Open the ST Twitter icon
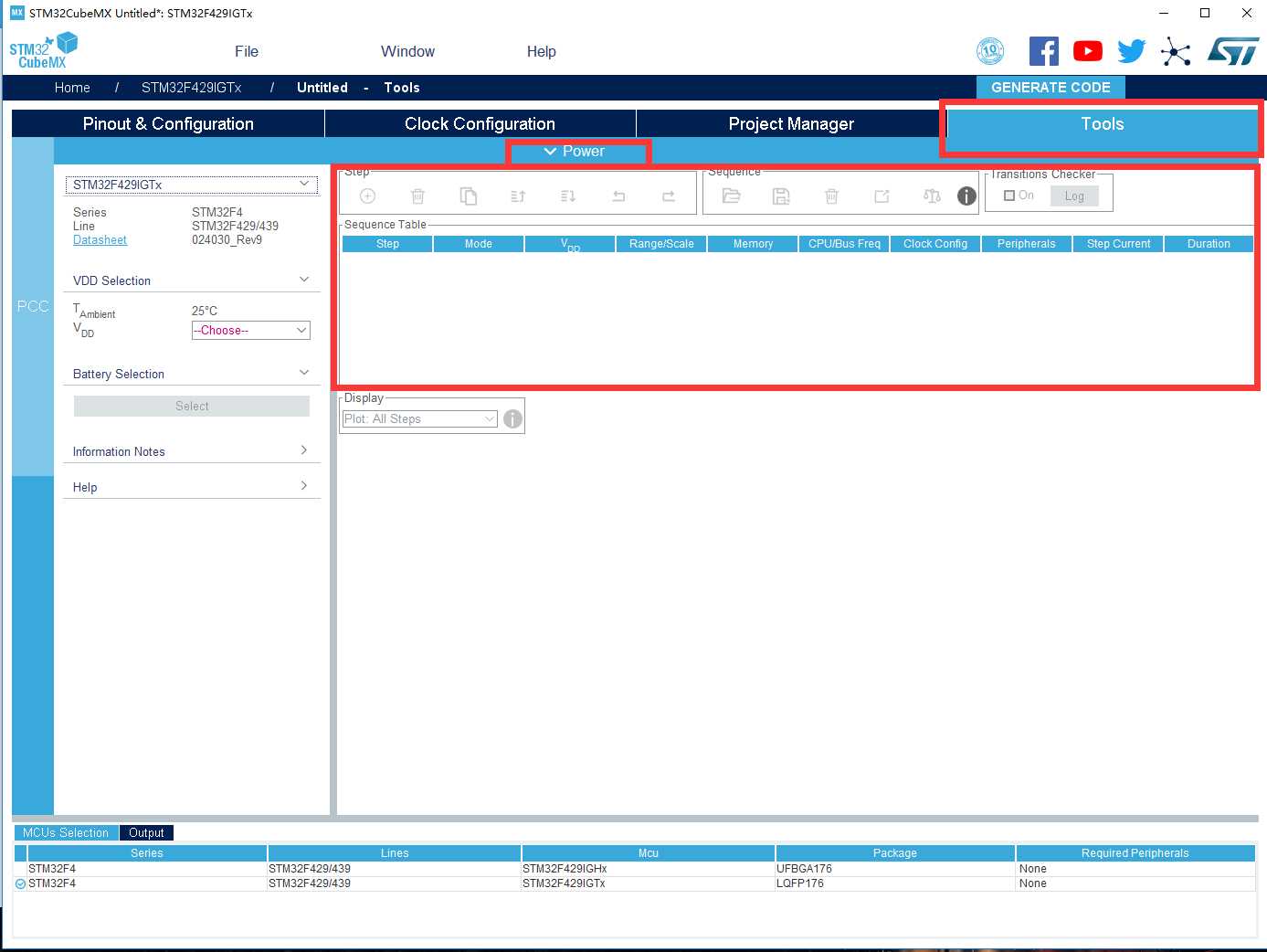1267x952 pixels. 1132,51
